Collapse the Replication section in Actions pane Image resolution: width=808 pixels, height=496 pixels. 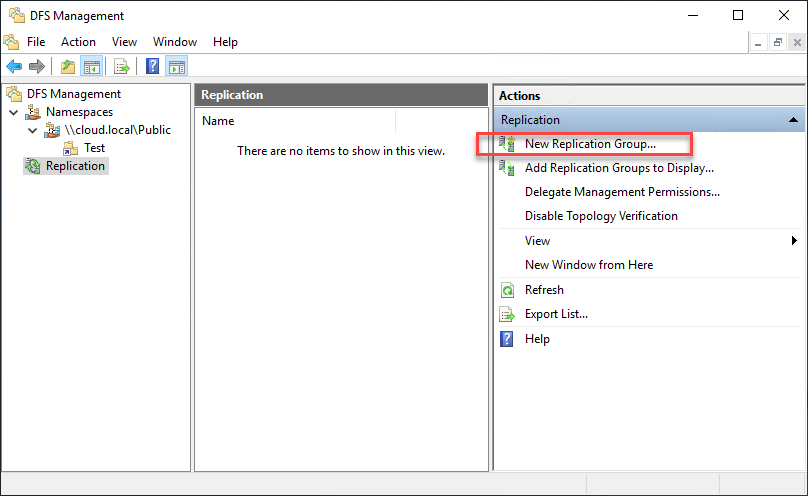pyautogui.click(x=793, y=120)
